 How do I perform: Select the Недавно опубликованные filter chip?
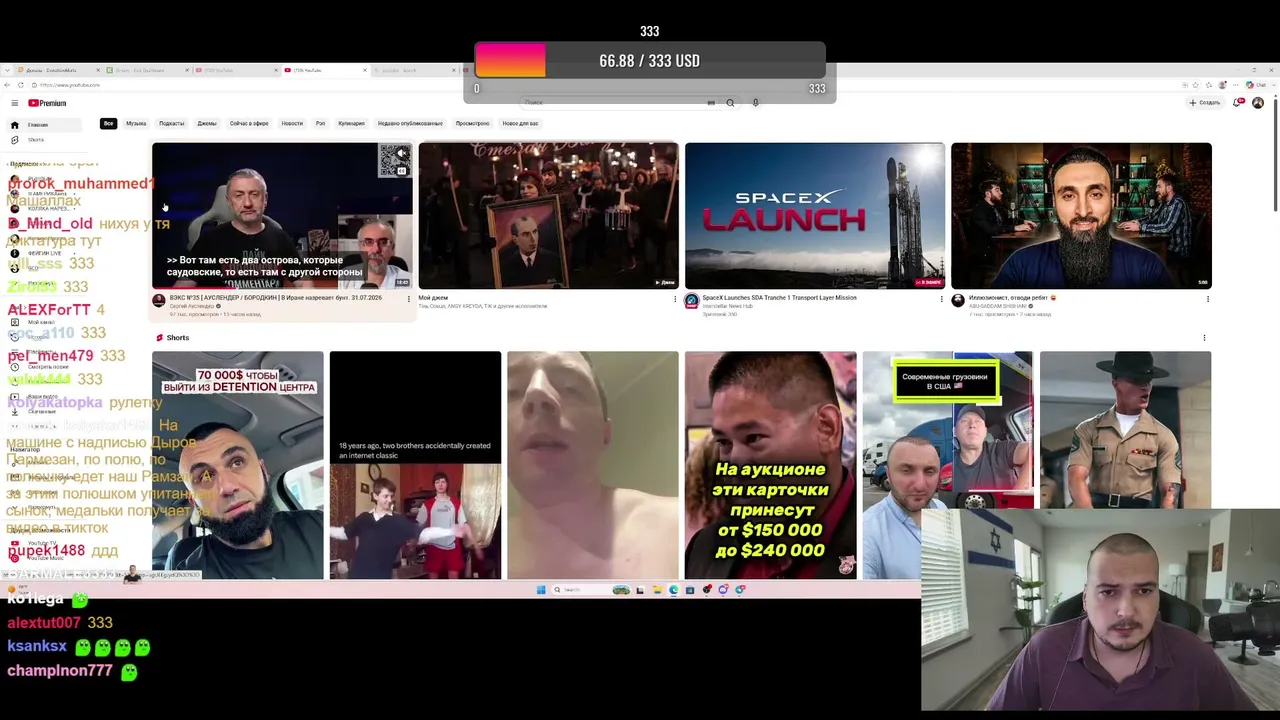pyautogui.click(x=410, y=124)
